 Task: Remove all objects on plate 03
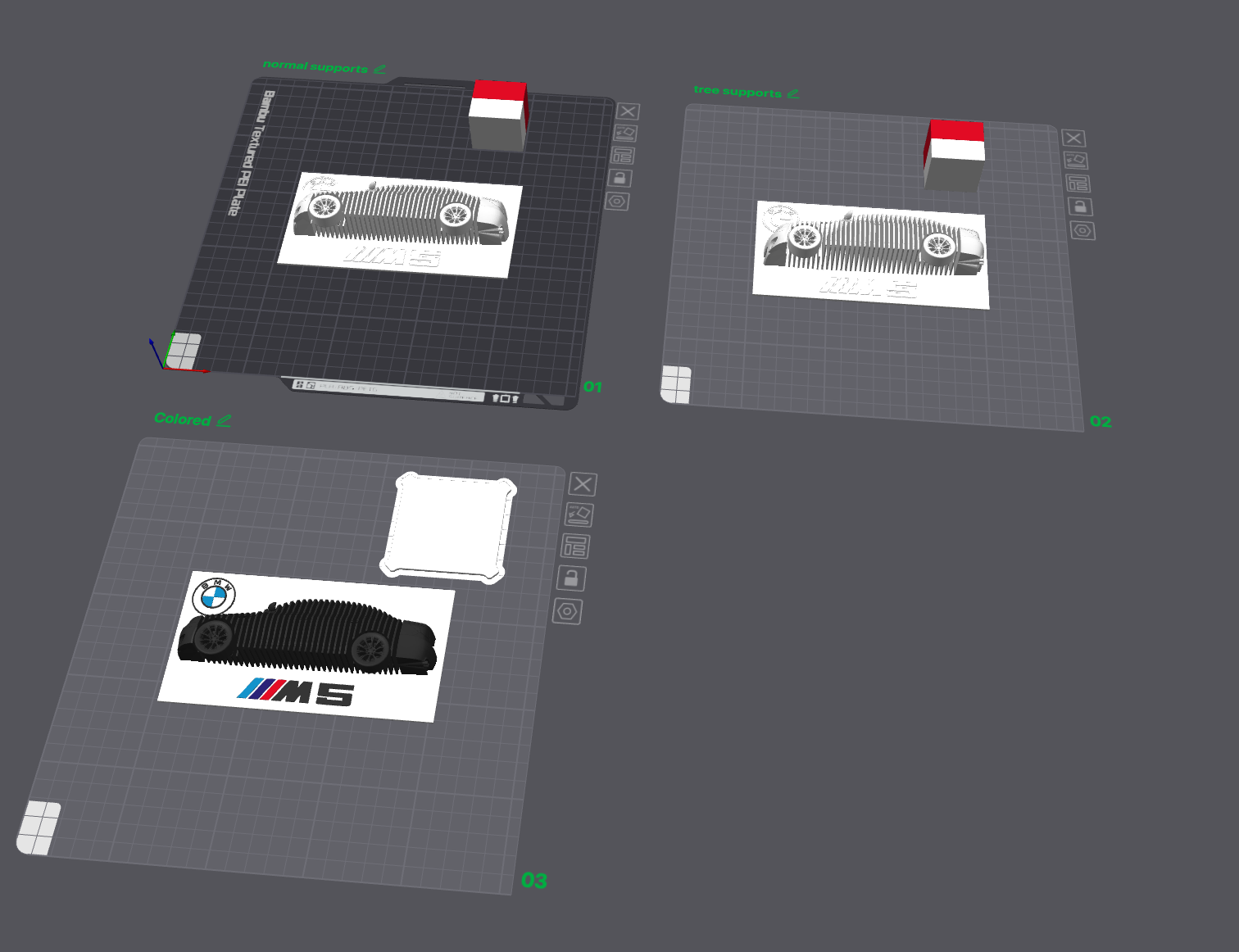[x=583, y=484]
